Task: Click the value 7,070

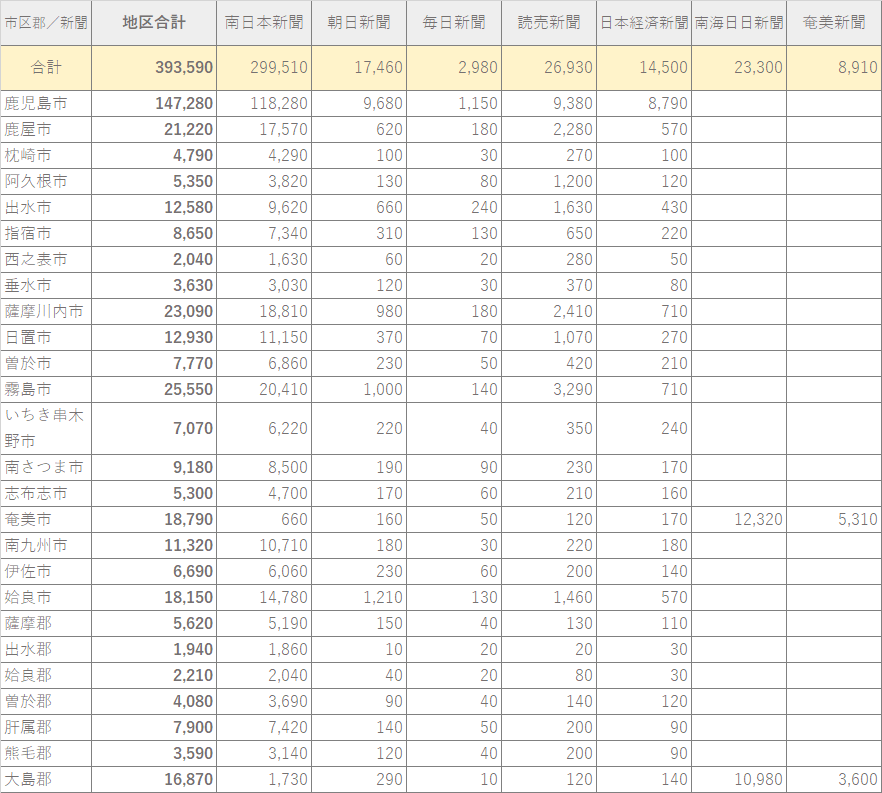Action: pos(193,429)
